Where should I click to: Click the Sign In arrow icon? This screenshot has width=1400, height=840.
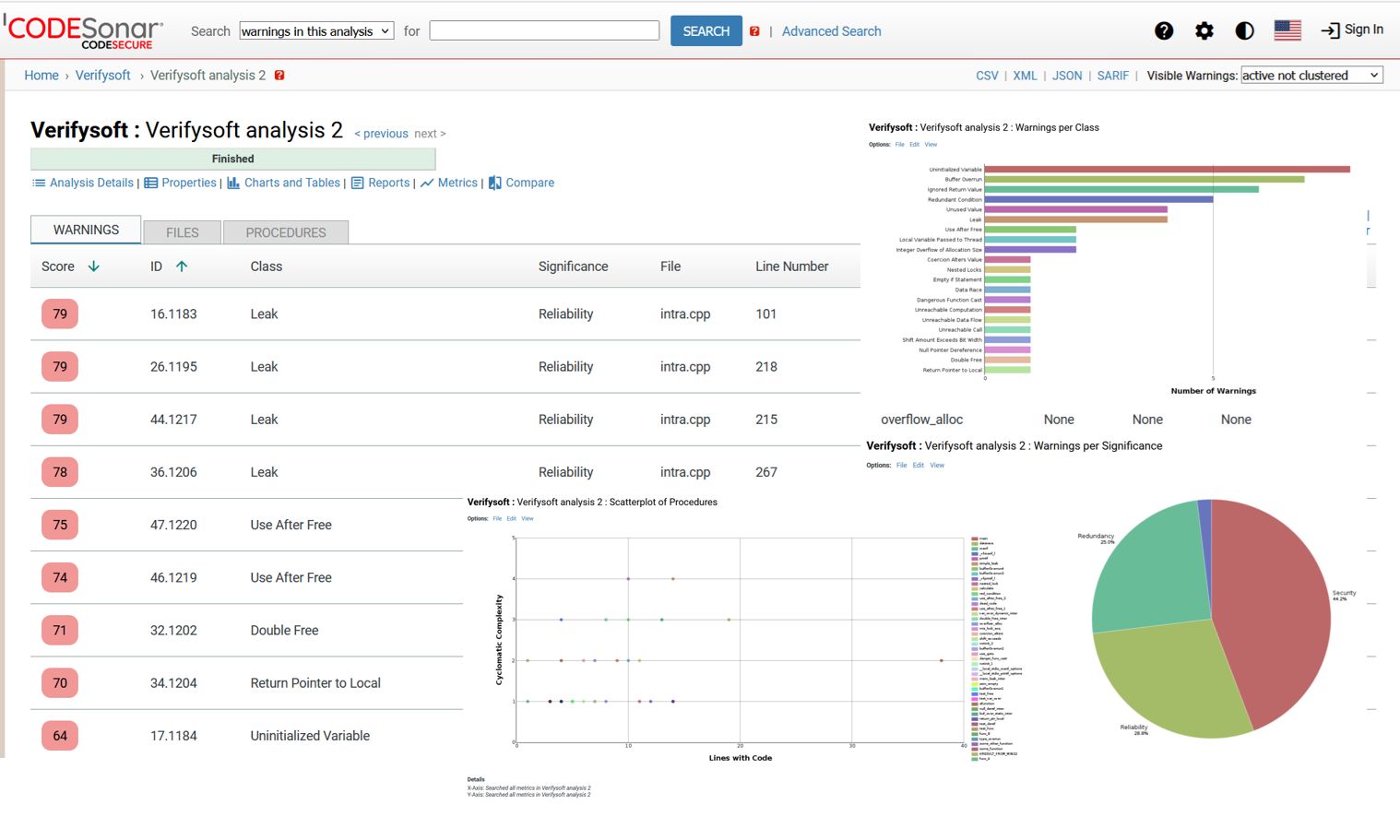click(x=1329, y=30)
